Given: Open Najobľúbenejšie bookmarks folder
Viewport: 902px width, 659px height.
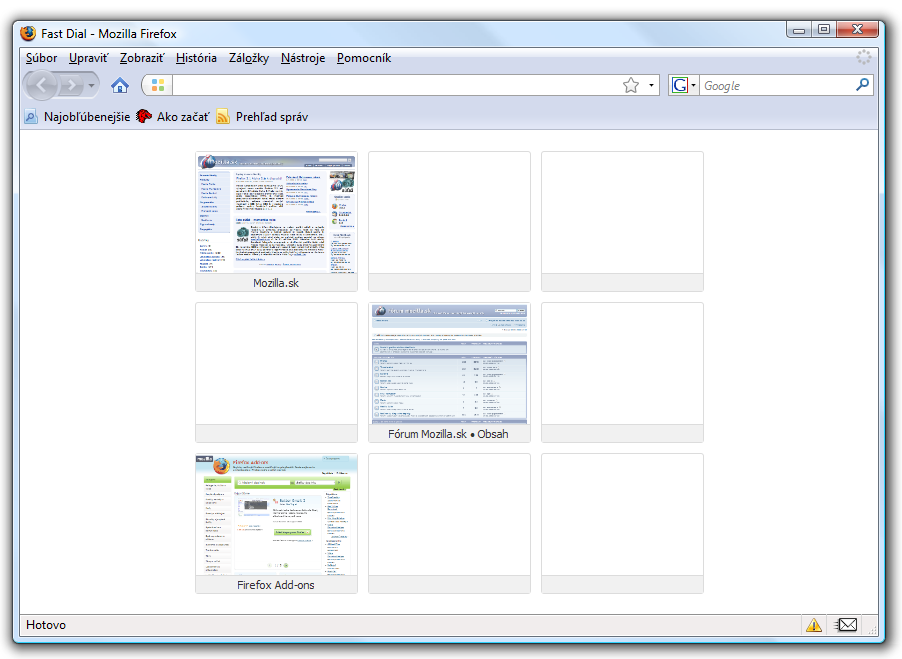Looking at the screenshot, I should point(78,117).
